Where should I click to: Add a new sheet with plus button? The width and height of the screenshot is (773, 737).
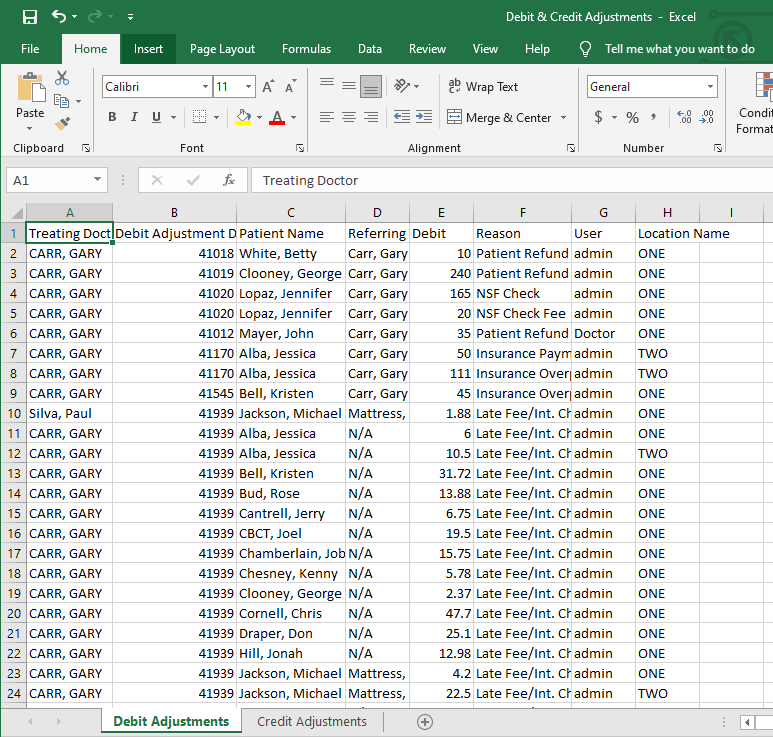coord(425,722)
